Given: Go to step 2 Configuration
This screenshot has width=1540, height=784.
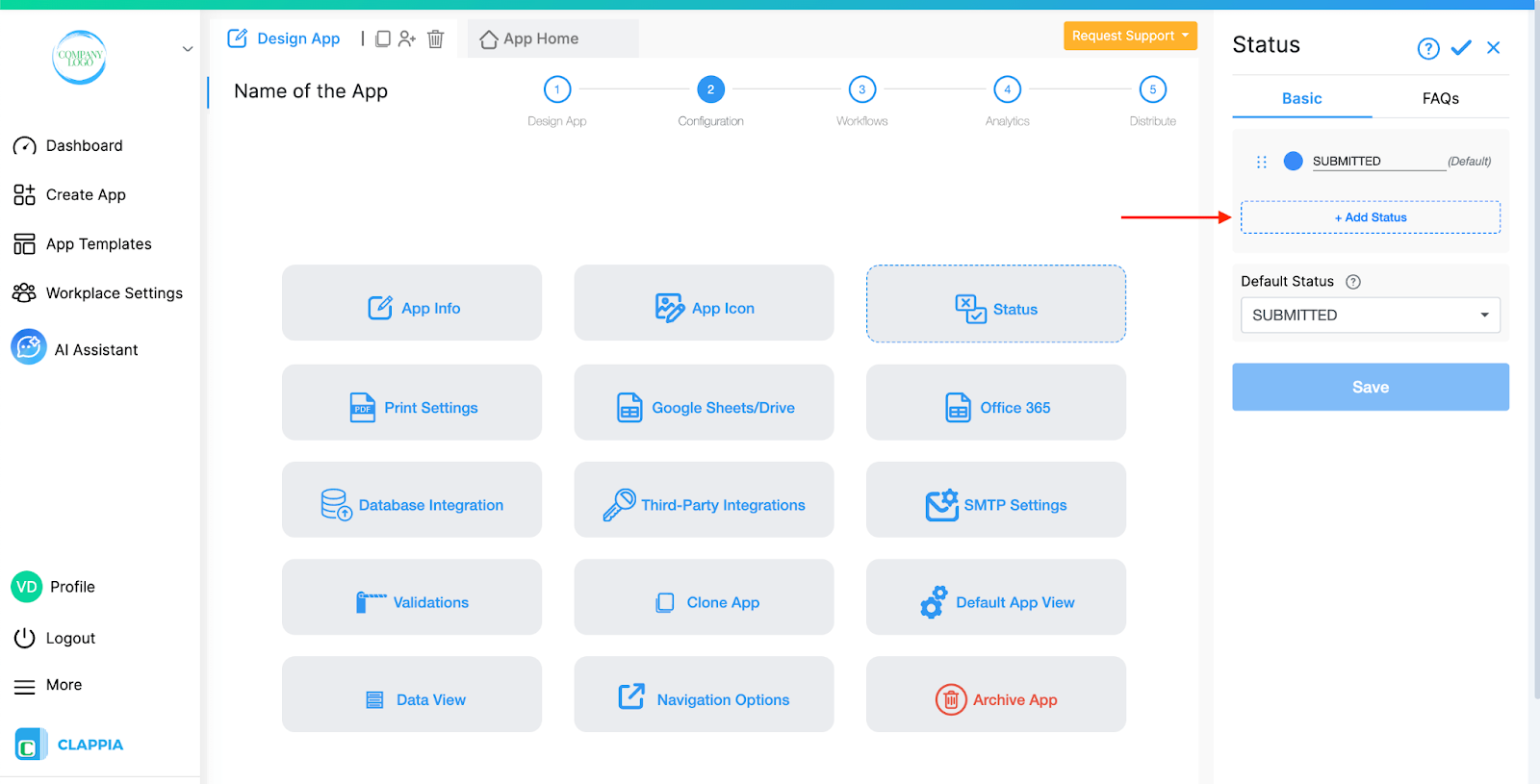Looking at the screenshot, I should (x=711, y=89).
